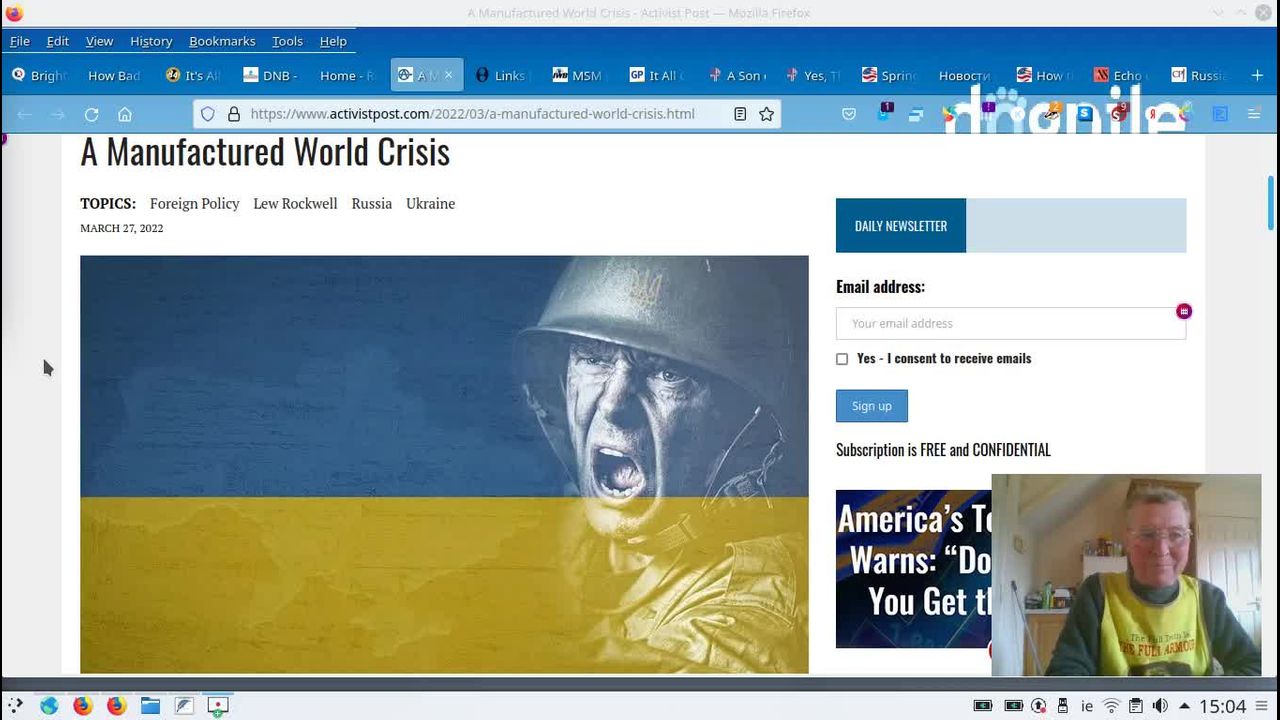
Task: Open the tracking protection shield icon
Action: (x=208, y=114)
